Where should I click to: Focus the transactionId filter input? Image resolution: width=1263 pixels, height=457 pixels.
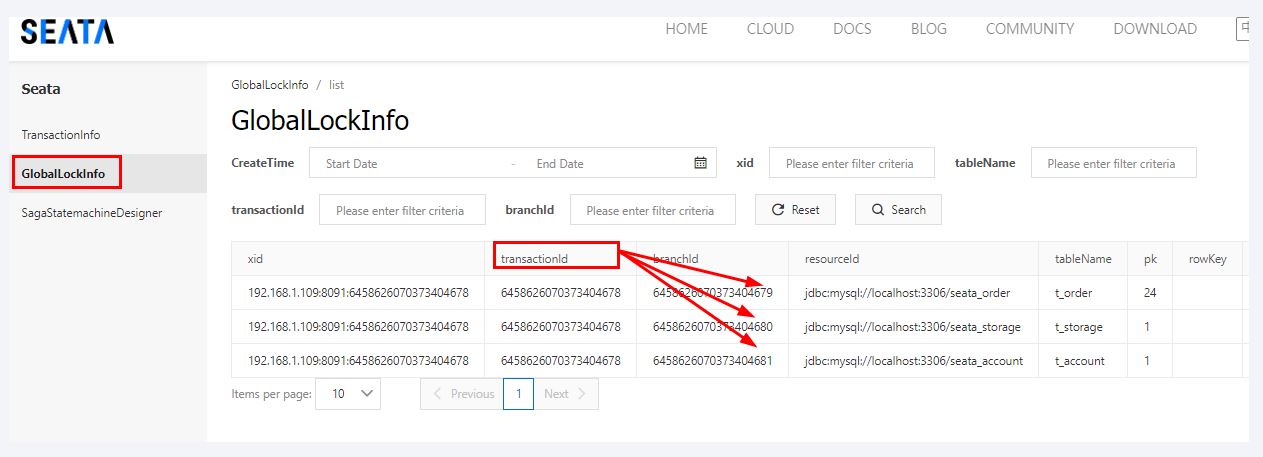click(402, 210)
